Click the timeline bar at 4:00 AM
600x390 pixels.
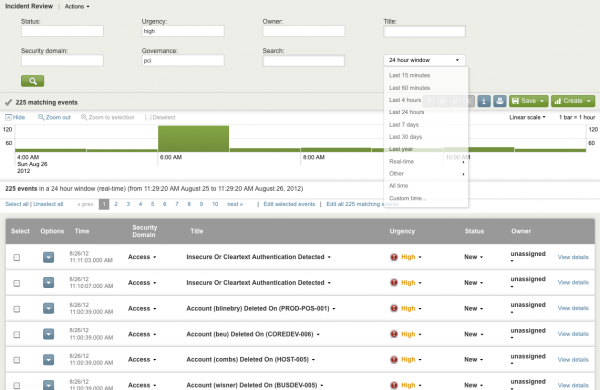click(x=51, y=150)
